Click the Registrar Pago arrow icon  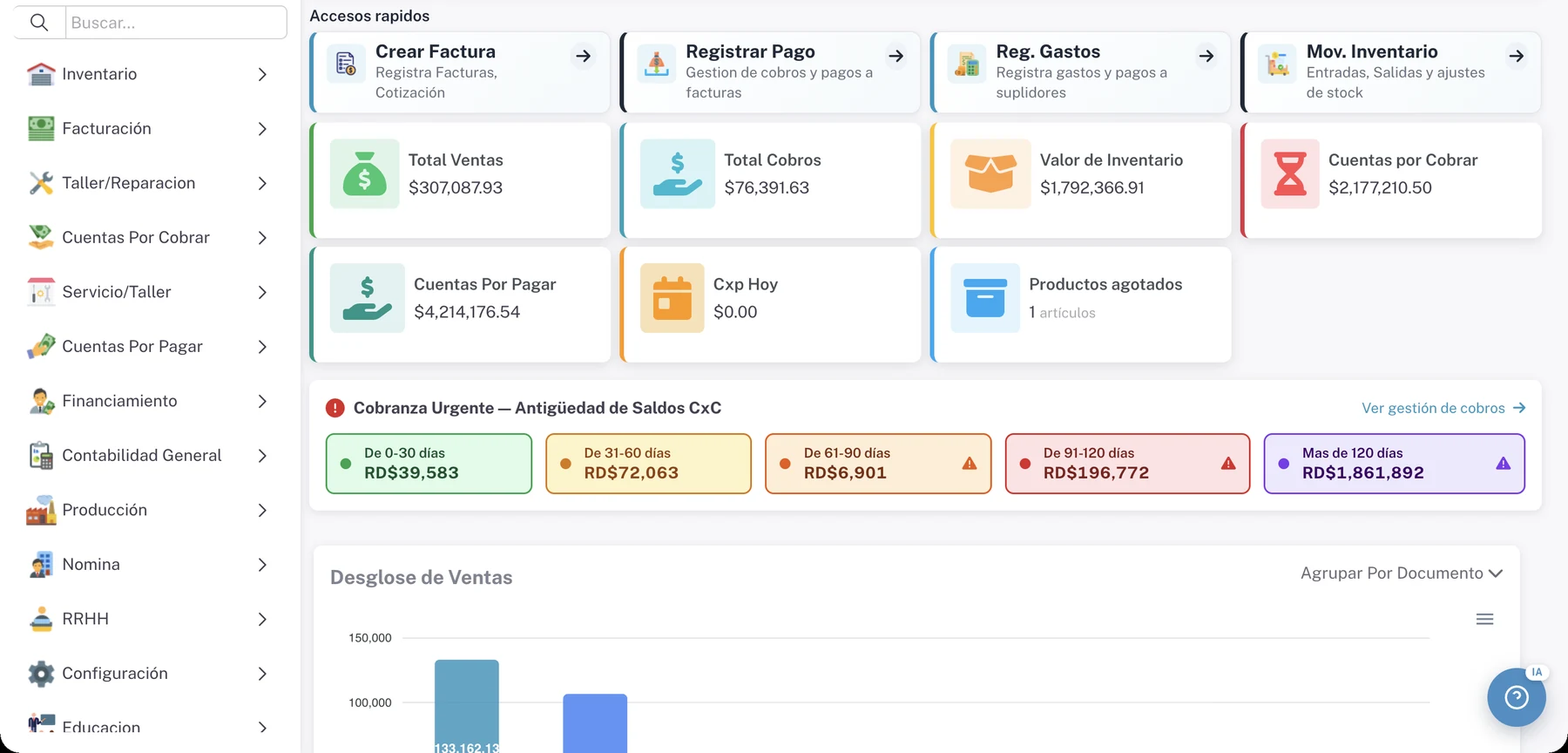pos(896,57)
